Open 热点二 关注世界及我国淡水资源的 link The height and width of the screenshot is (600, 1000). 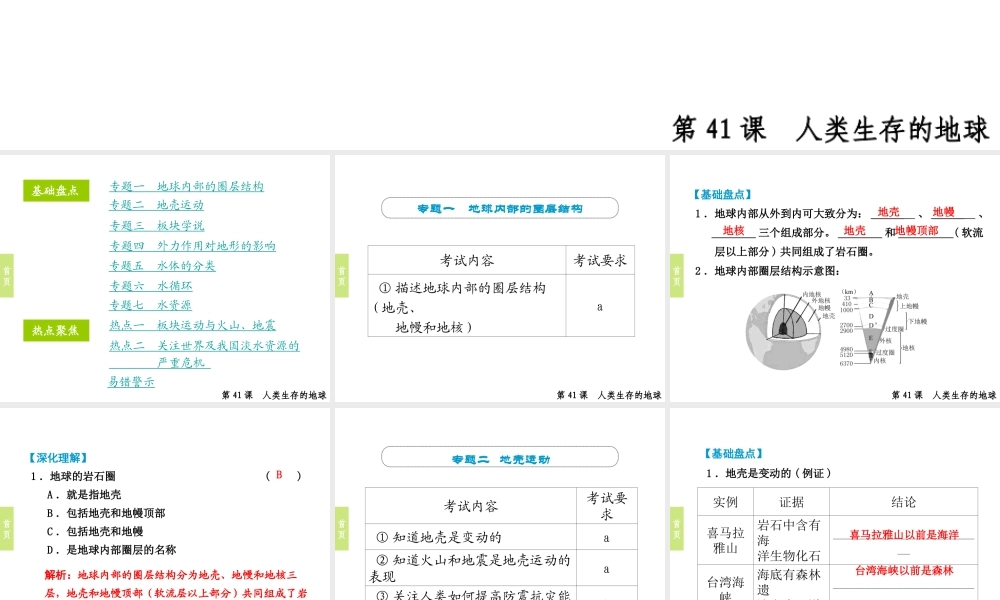pos(204,346)
